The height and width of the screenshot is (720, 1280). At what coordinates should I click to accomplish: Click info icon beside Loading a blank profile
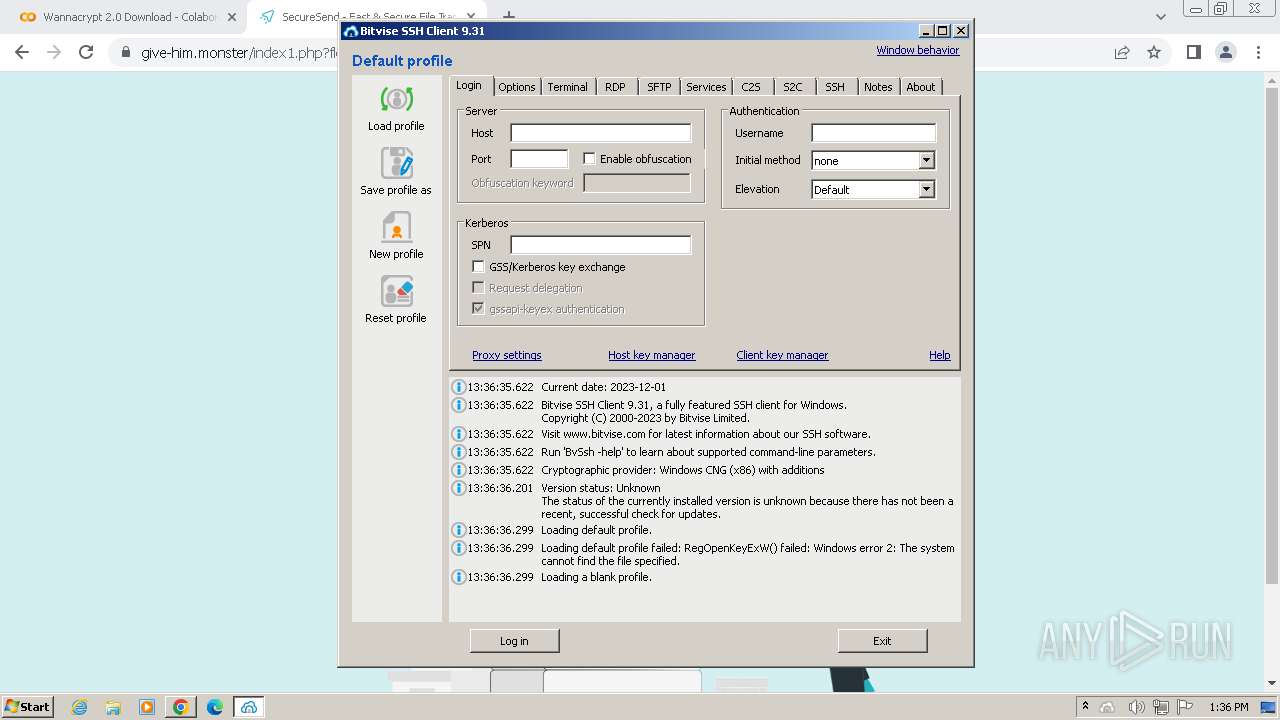pyautogui.click(x=459, y=577)
